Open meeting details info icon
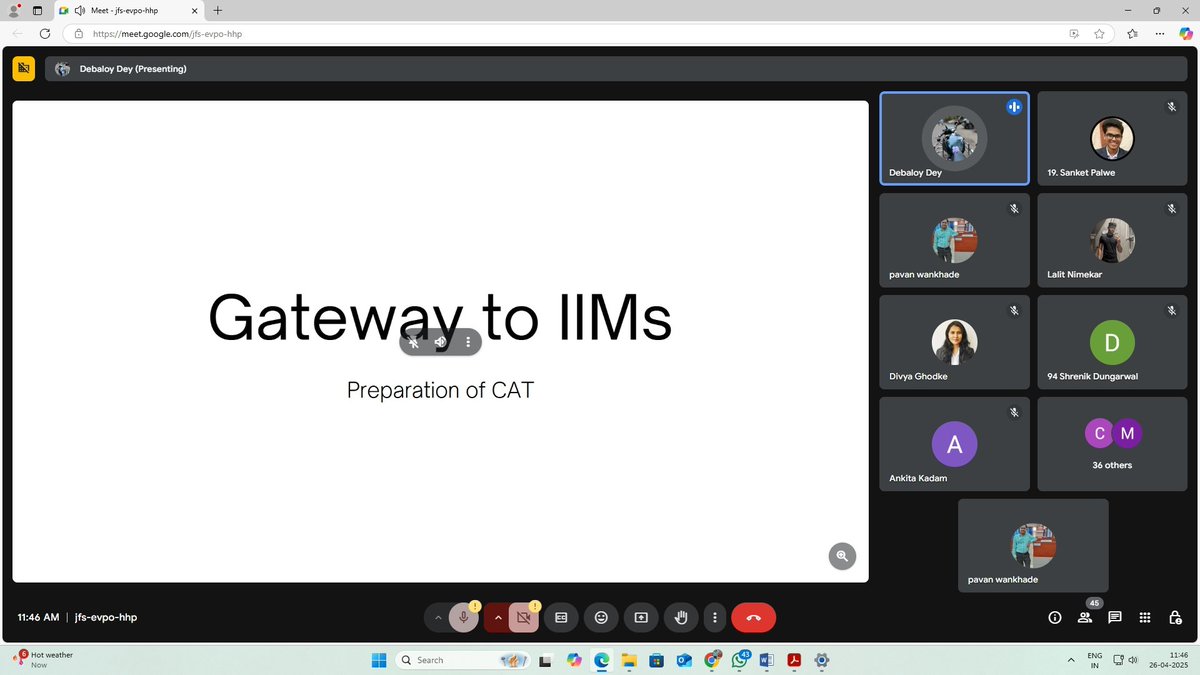The width and height of the screenshot is (1200, 675). click(x=1054, y=618)
